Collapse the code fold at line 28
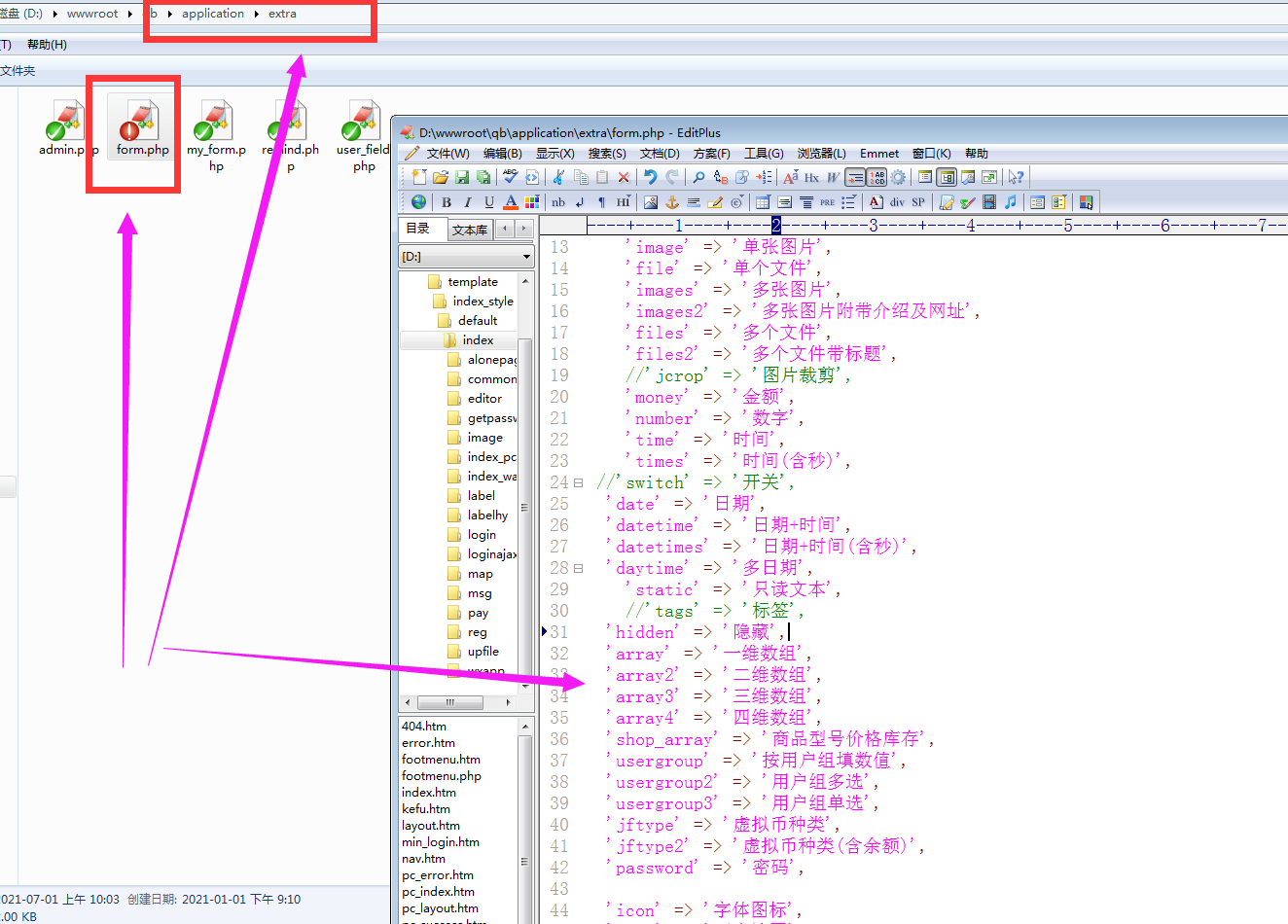The image size is (1288, 924). coord(578,568)
